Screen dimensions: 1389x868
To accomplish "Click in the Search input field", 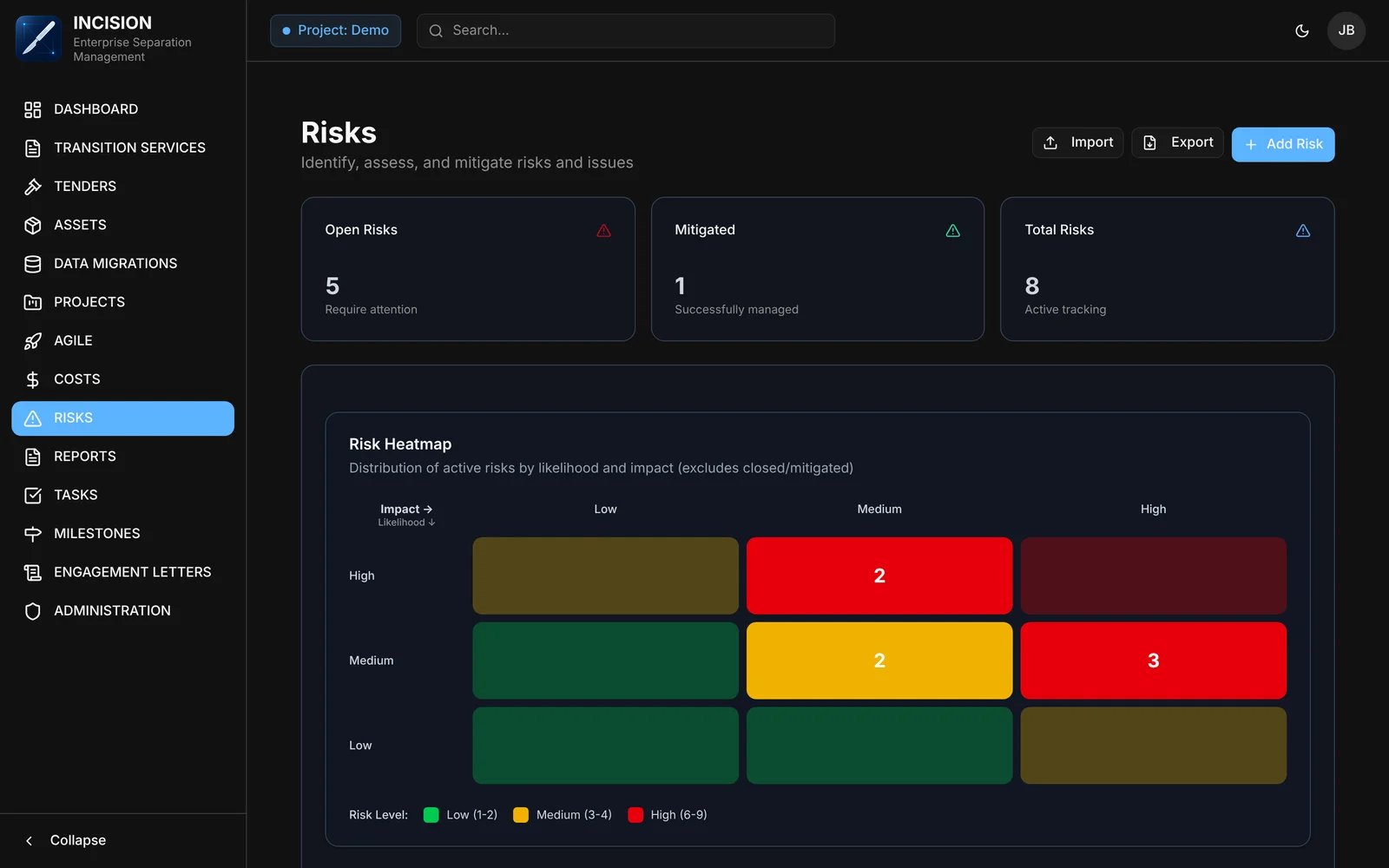I will pyautogui.click(x=626, y=30).
